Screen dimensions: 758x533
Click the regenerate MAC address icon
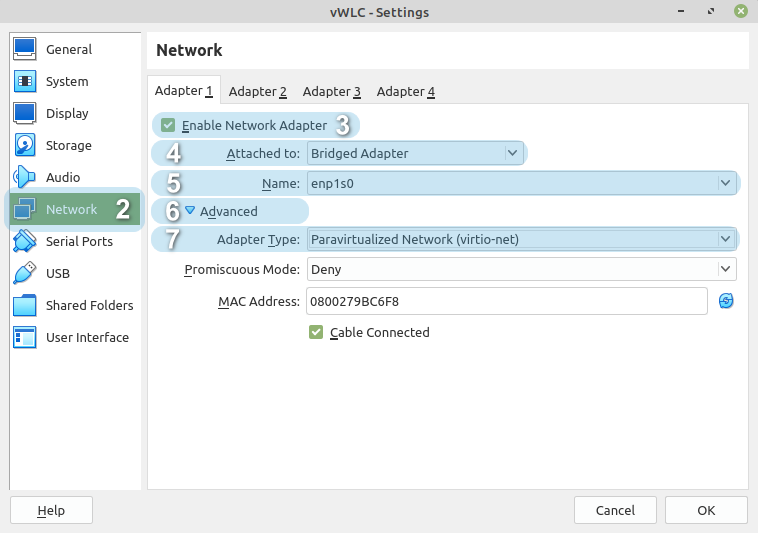click(726, 301)
